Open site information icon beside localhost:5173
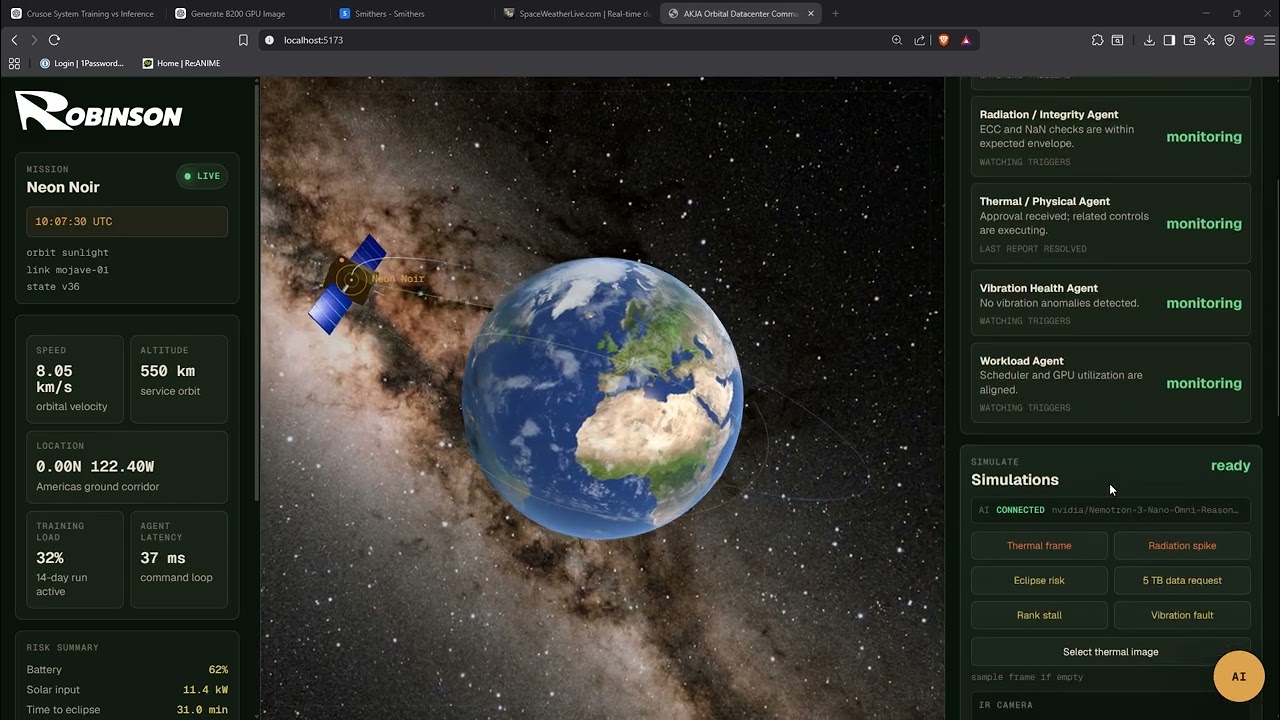This screenshot has width=1280, height=720. (x=269, y=40)
